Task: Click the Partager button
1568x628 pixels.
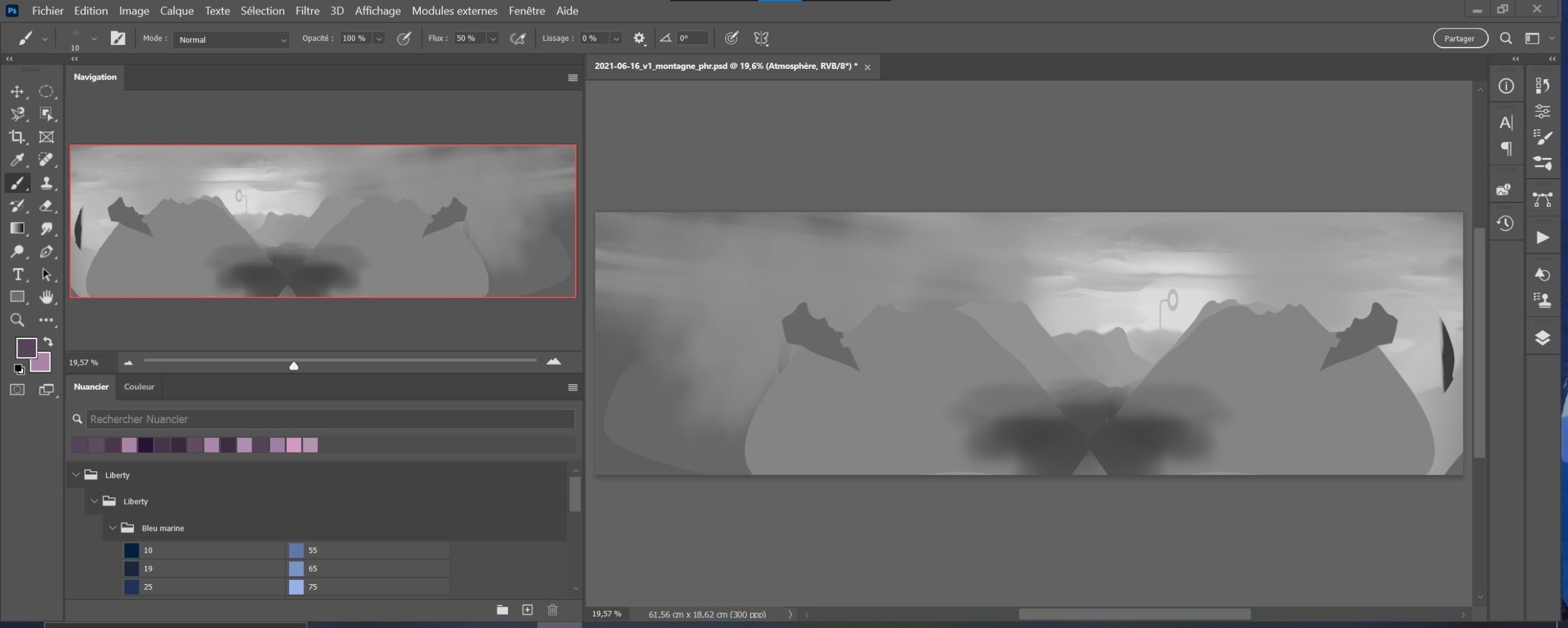Action: tap(1459, 39)
